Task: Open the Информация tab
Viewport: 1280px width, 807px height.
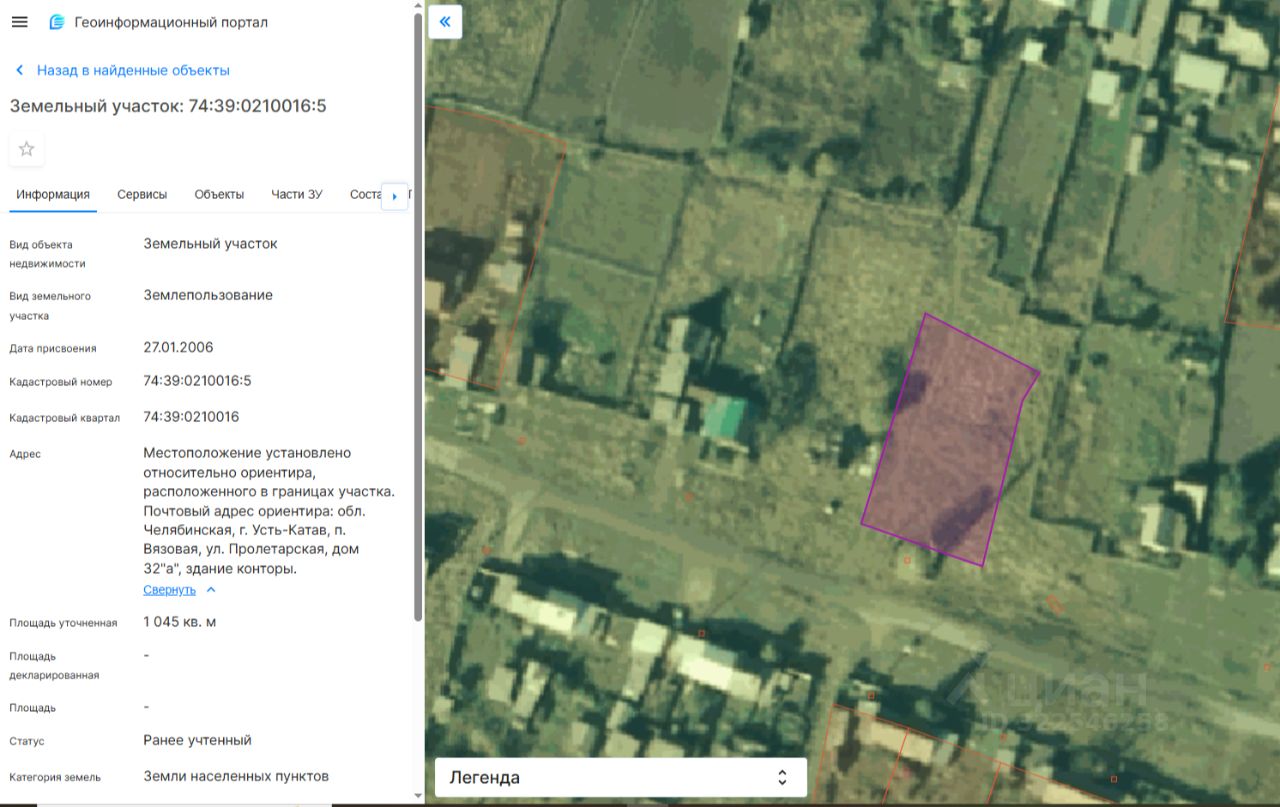Action: [53, 194]
